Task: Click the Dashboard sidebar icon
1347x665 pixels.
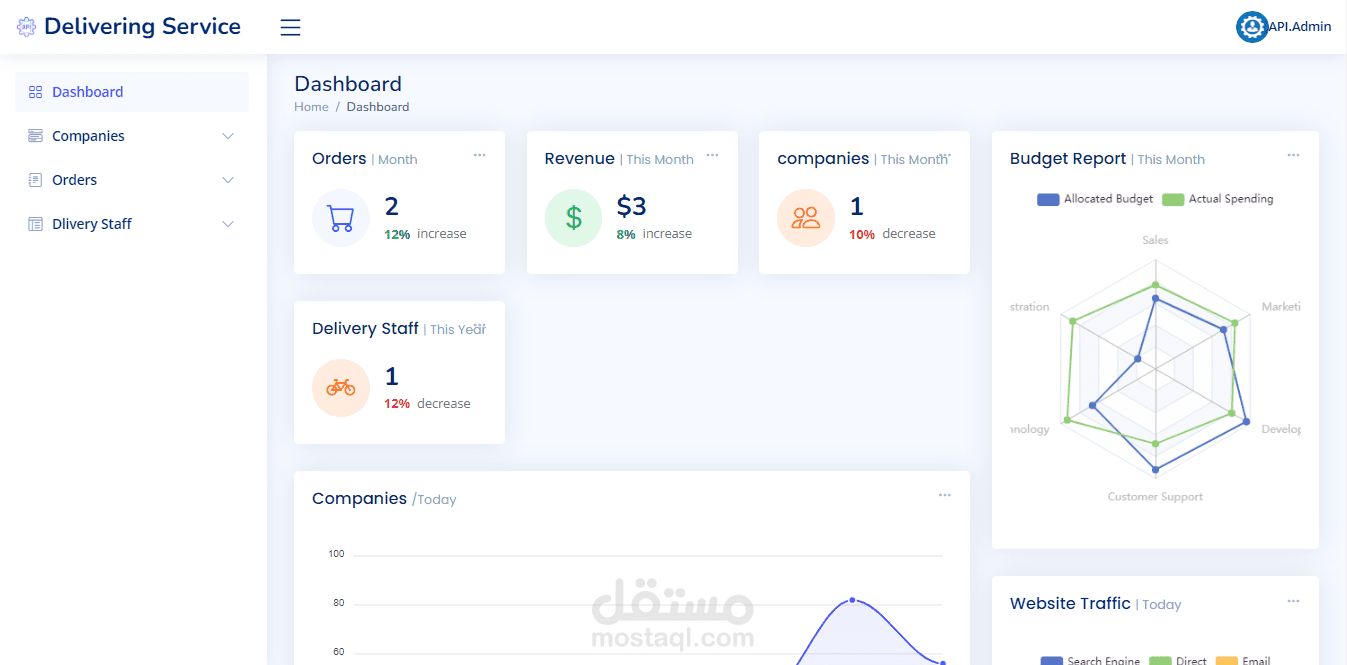Action: point(33,91)
